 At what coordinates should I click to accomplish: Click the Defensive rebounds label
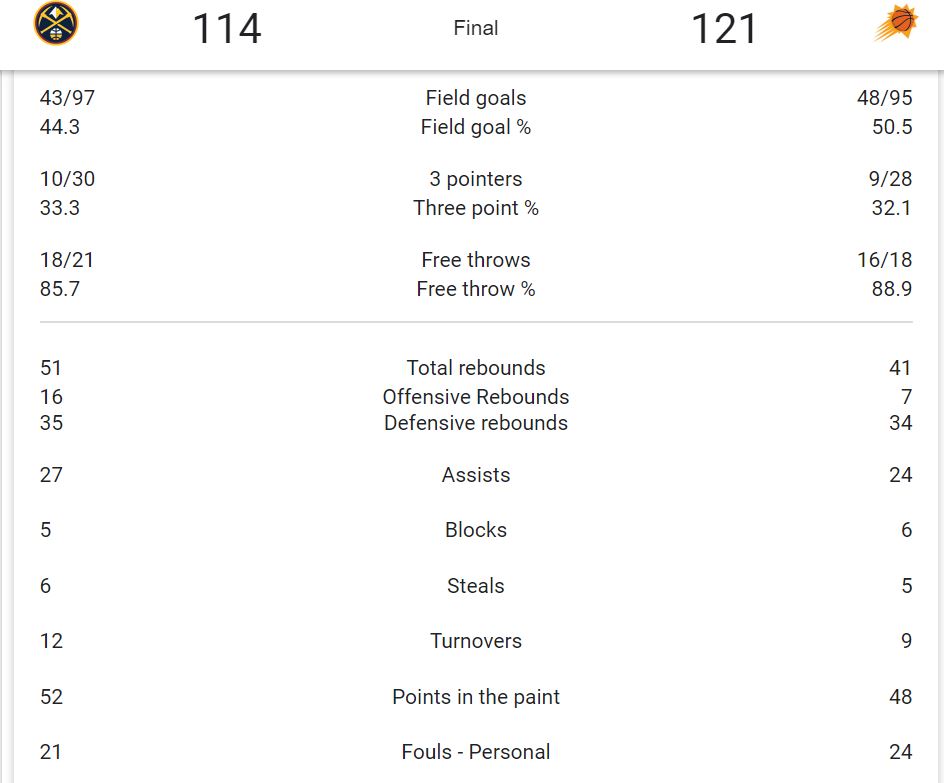tap(476, 423)
